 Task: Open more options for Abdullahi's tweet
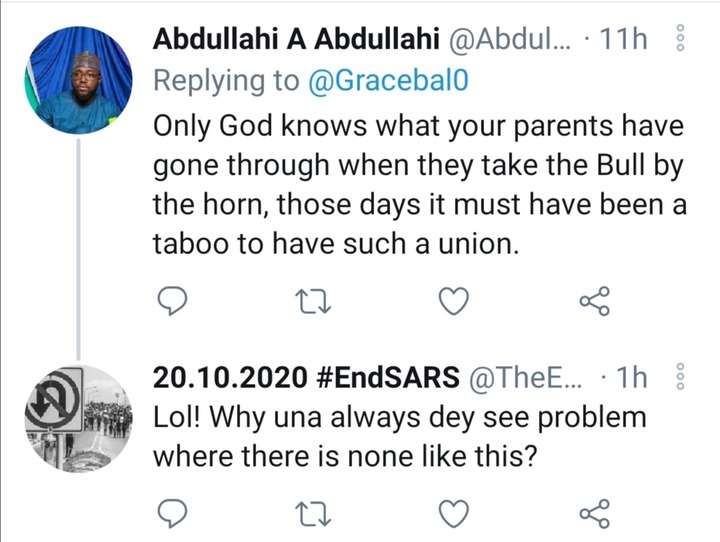tap(681, 38)
